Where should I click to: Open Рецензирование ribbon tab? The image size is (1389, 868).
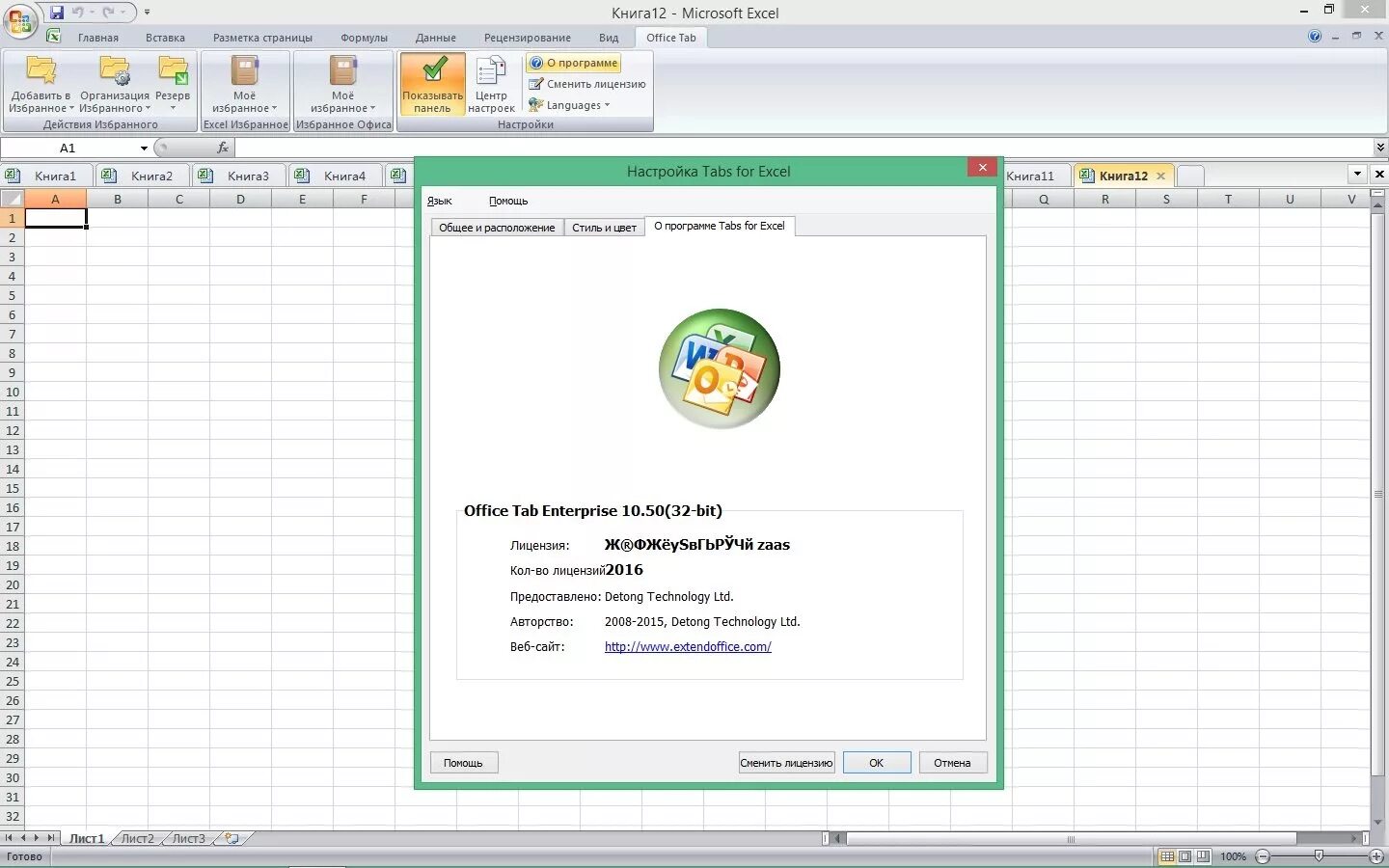[x=528, y=38]
